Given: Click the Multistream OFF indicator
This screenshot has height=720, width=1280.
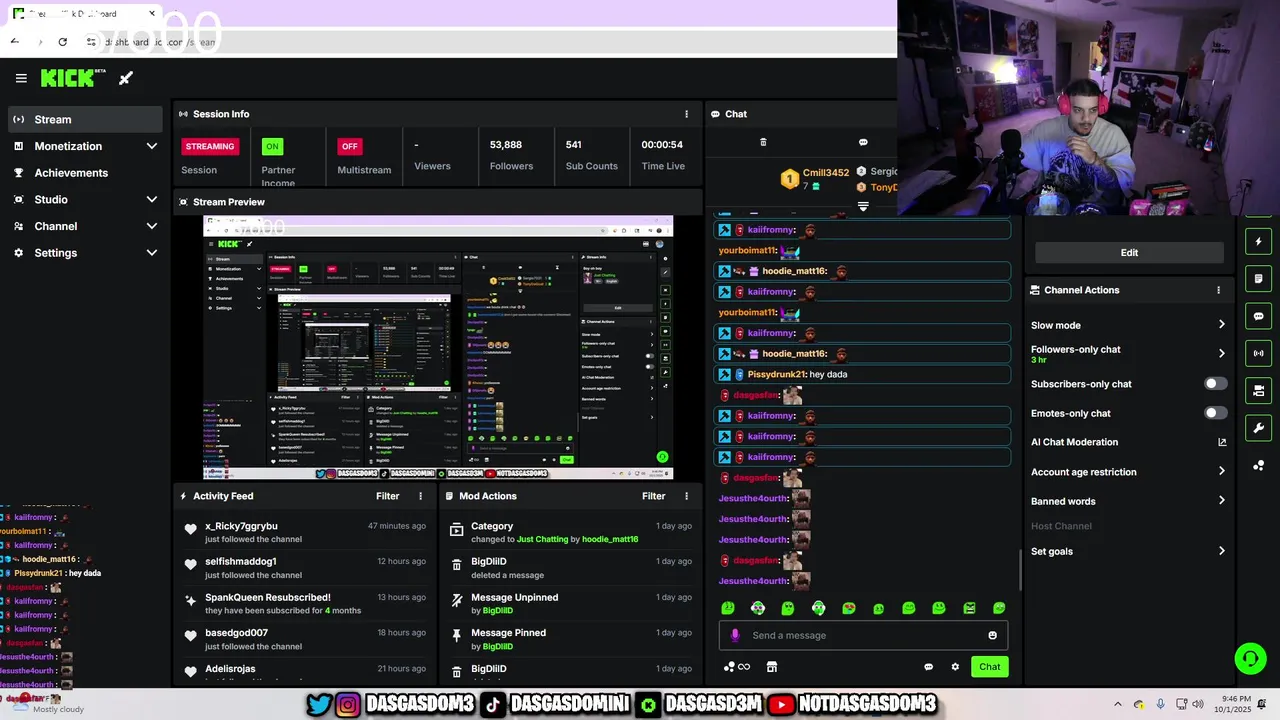Looking at the screenshot, I should 349,146.
